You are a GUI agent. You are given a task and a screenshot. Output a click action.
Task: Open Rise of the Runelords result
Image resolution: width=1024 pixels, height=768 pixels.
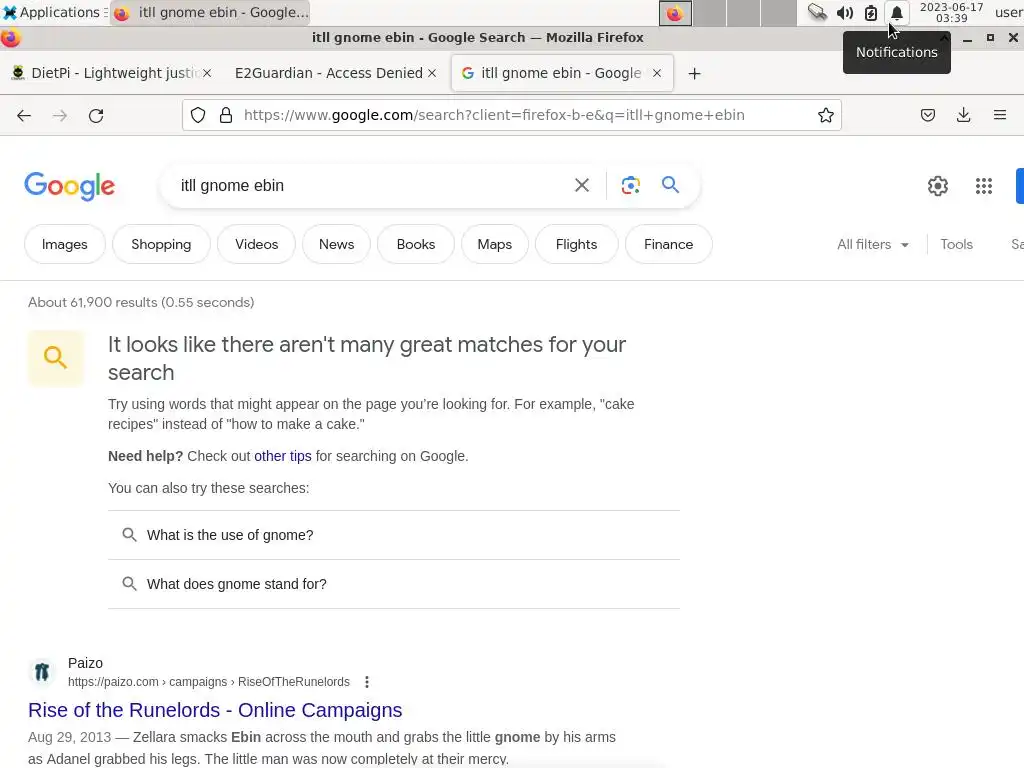(x=215, y=710)
